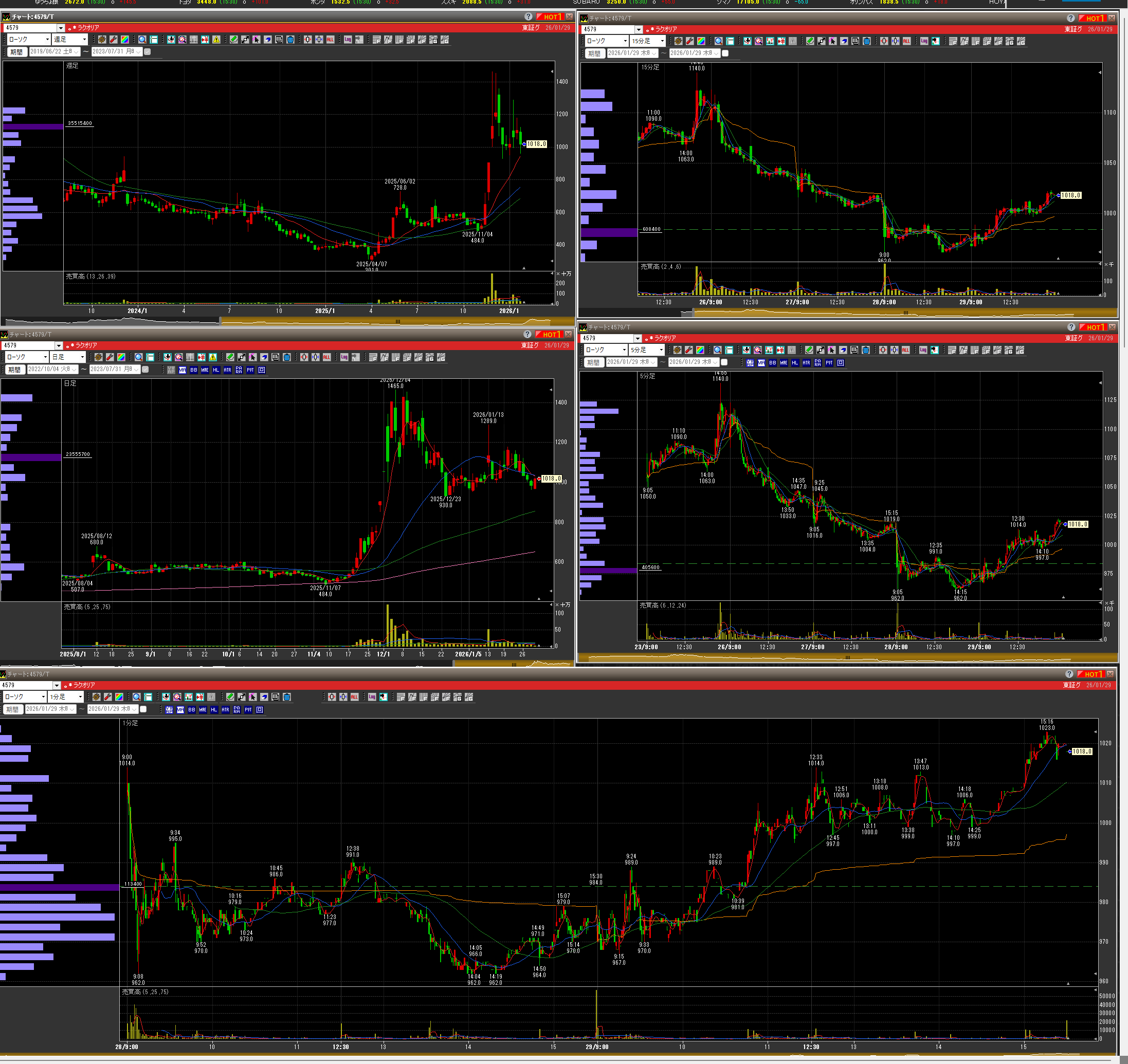Tick the period checkbox in 15-minute chart
Viewport: 1128px width, 1064px height.
click(x=725, y=53)
